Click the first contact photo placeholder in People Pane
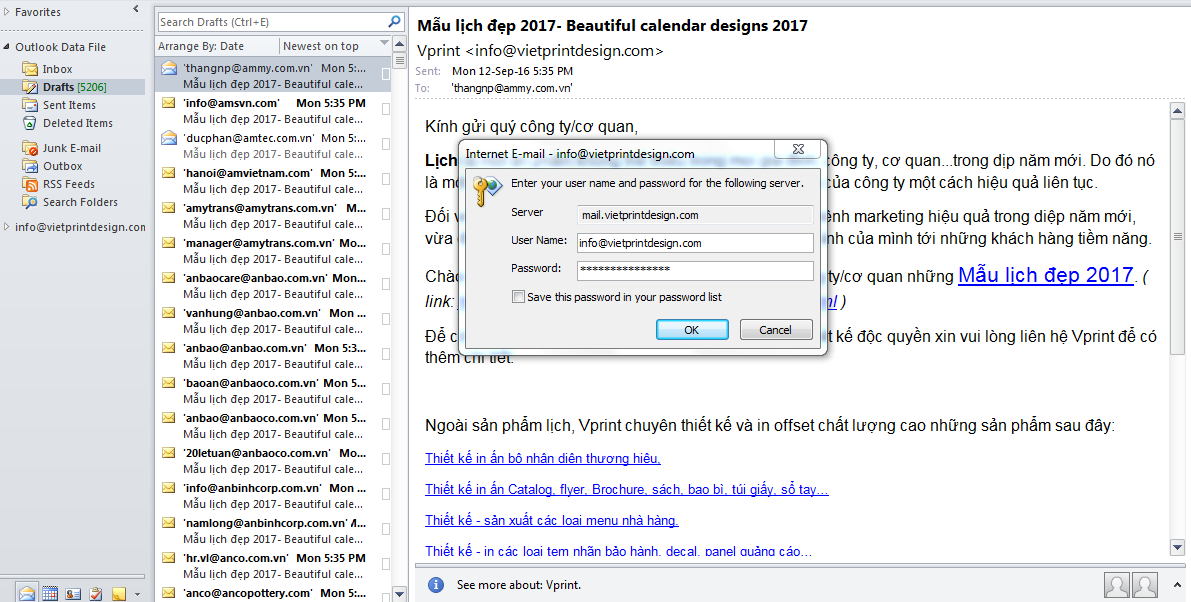Image resolution: width=1191 pixels, height=602 pixels. pos(1117,585)
